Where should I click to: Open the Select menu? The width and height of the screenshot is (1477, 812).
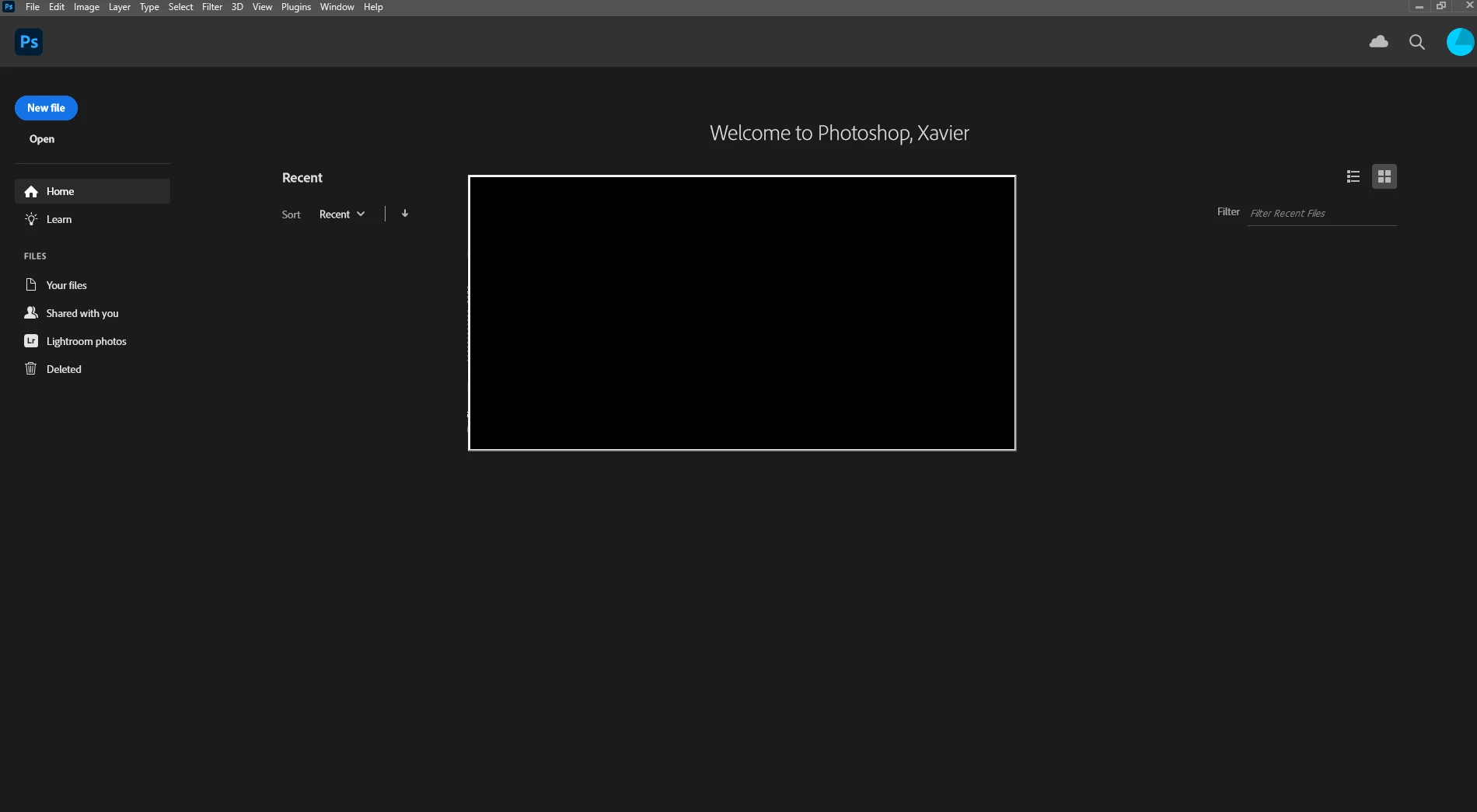[x=180, y=7]
